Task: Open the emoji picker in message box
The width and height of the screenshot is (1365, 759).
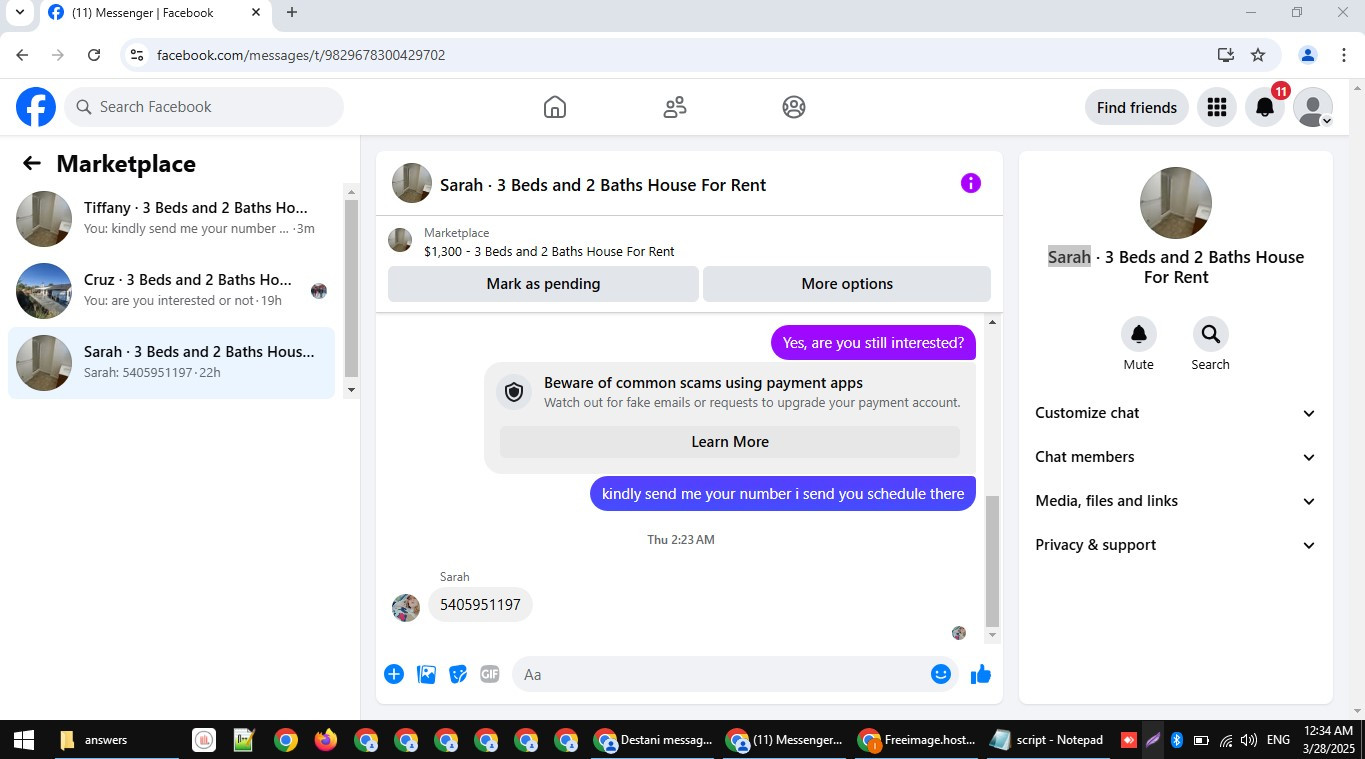Action: [940, 674]
